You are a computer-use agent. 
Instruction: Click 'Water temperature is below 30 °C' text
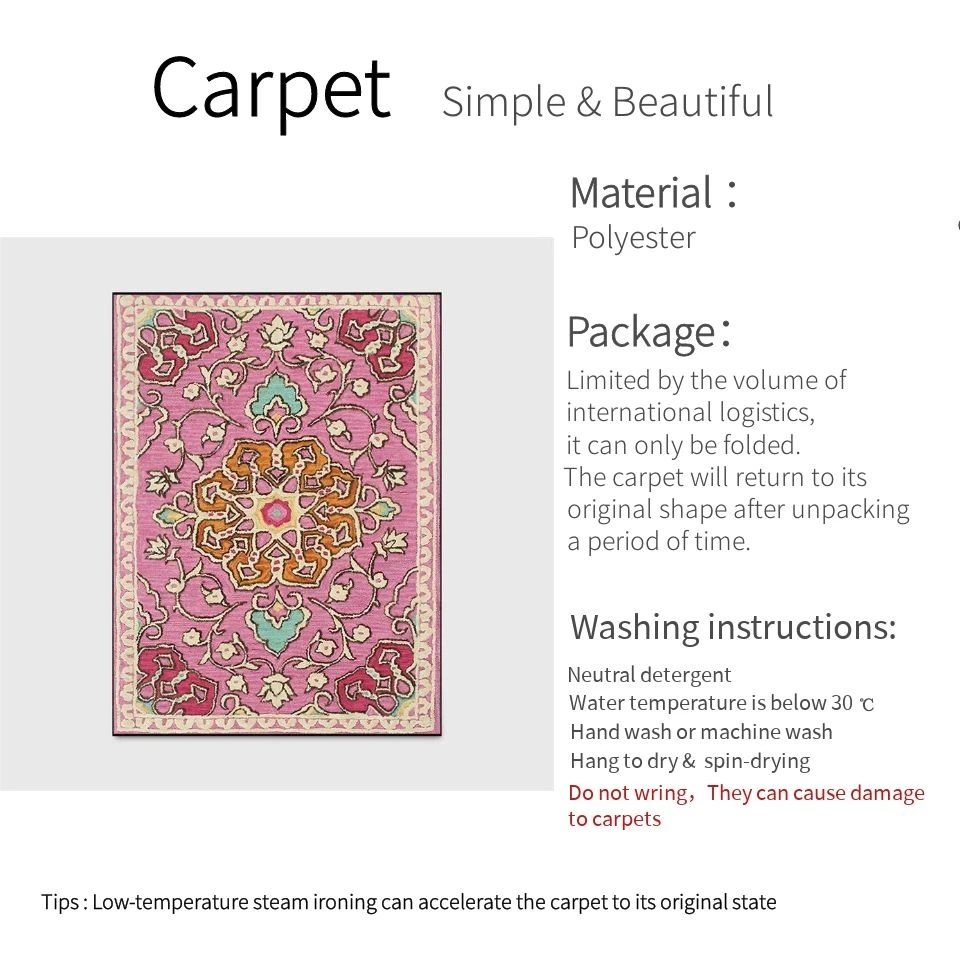pos(721,703)
